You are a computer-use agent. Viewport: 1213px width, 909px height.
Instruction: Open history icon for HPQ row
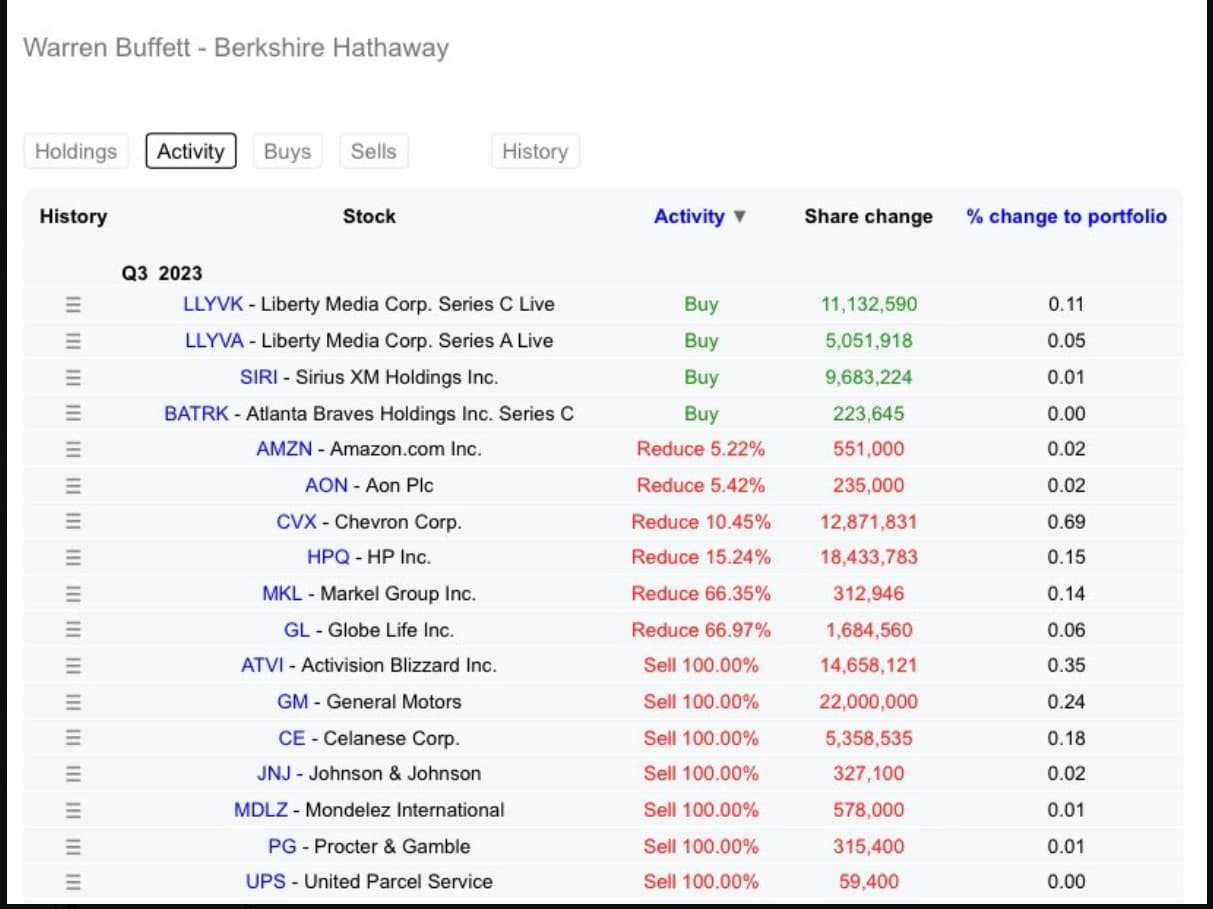click(x=73, y=557)
